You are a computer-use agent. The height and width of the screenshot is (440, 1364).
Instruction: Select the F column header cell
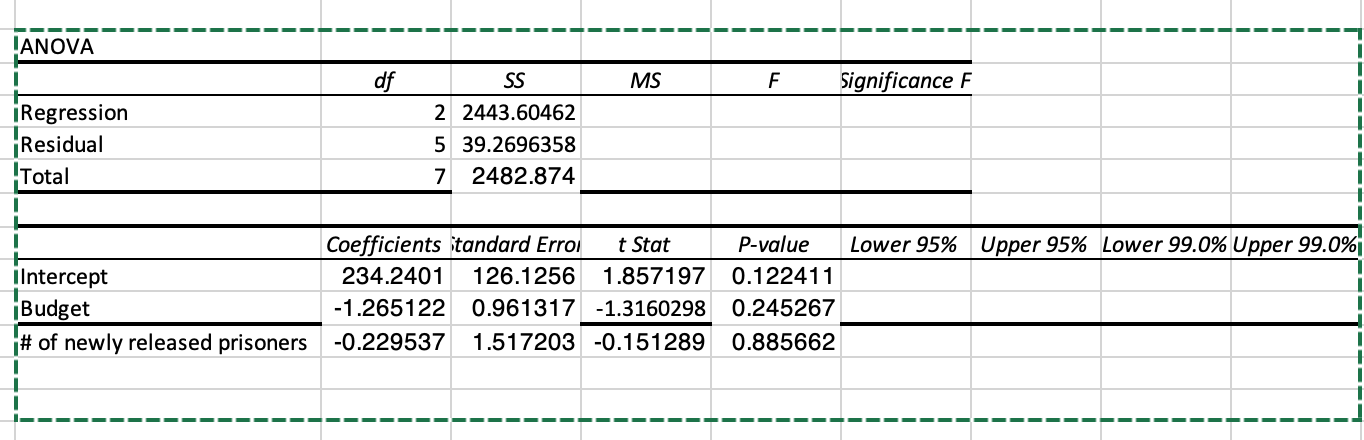tap(776, 80)
